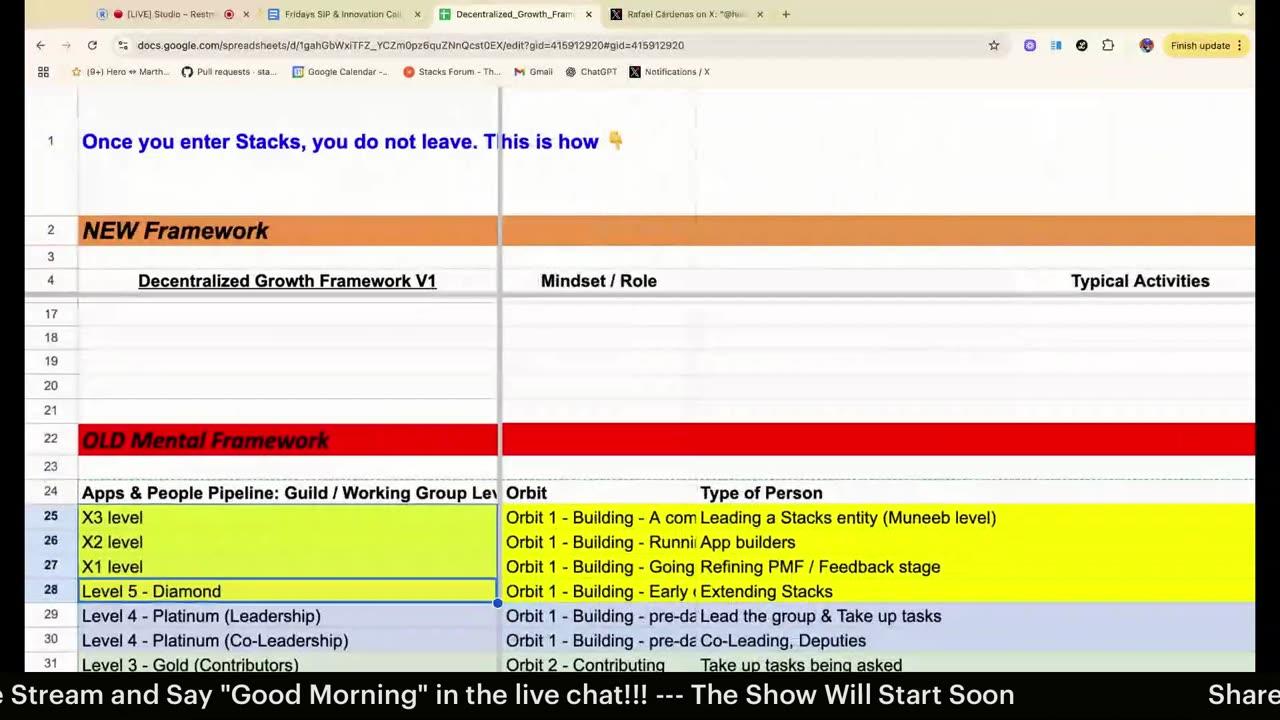Select the Decentralized Growth Framework V1 cell
Image resolution: width=1280 pixels, height=720 pixels.
pos(288,281)
